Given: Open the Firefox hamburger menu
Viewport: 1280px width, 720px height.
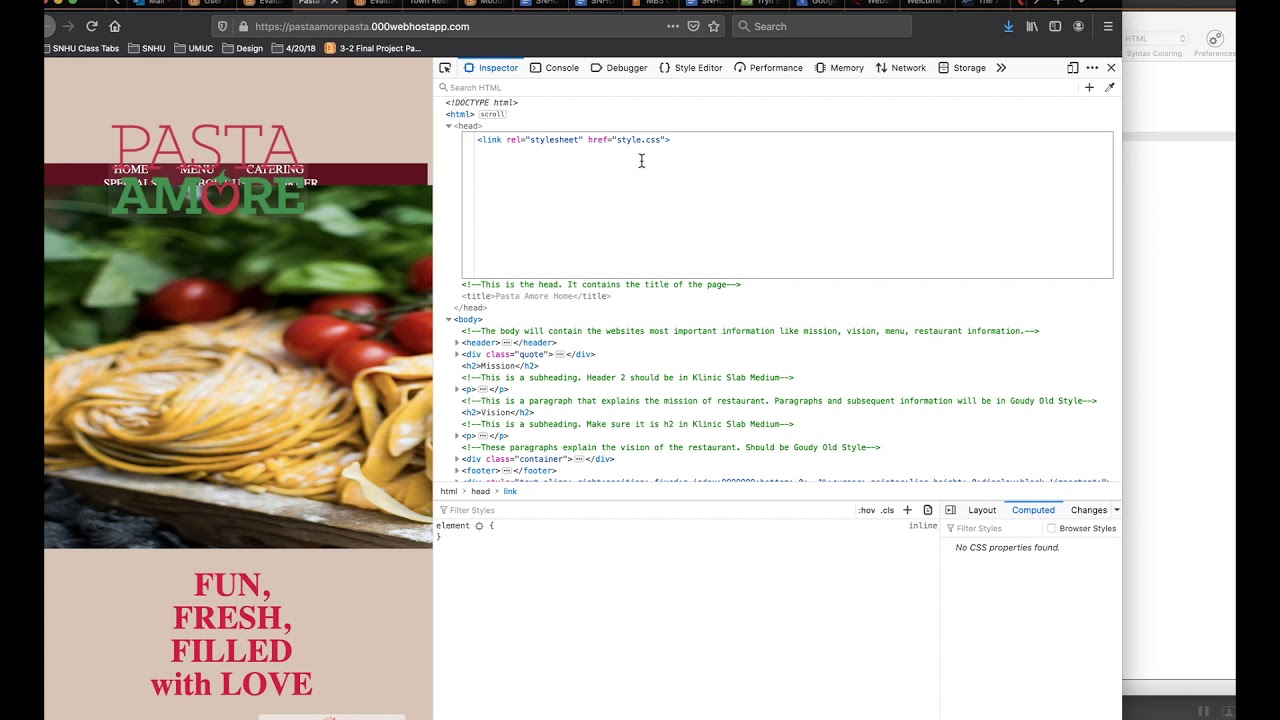Looking at the screenshot, I should coord(1108,27).
